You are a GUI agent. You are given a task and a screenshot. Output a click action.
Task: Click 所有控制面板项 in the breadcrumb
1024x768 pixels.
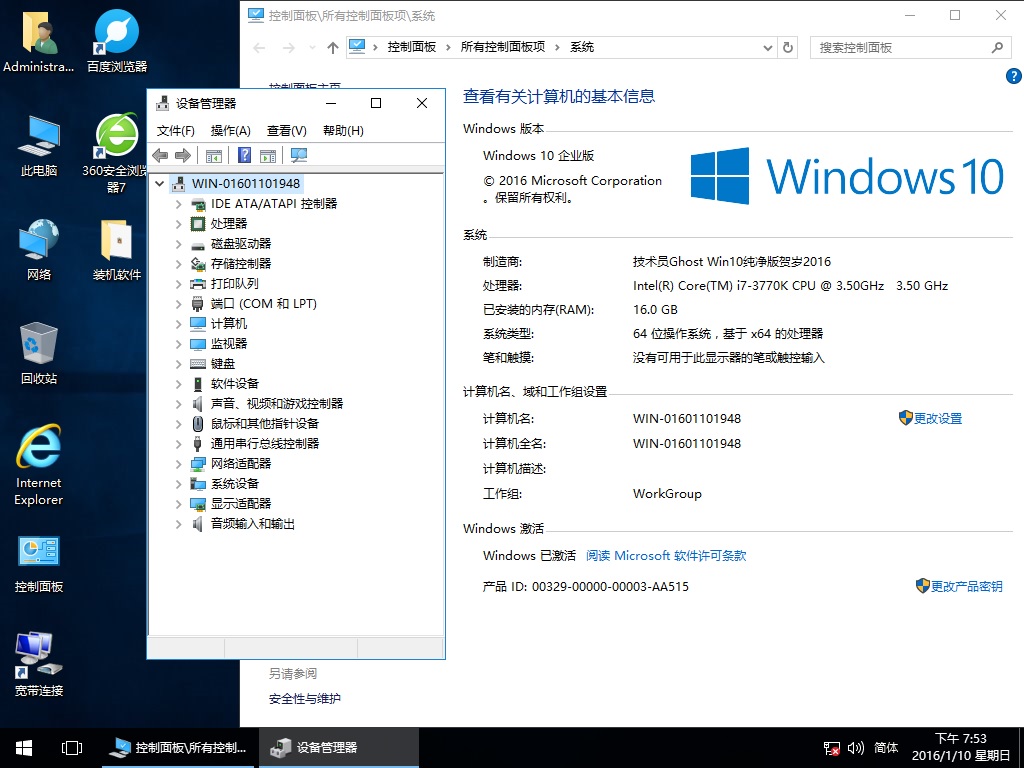click(x=503, y=47)
